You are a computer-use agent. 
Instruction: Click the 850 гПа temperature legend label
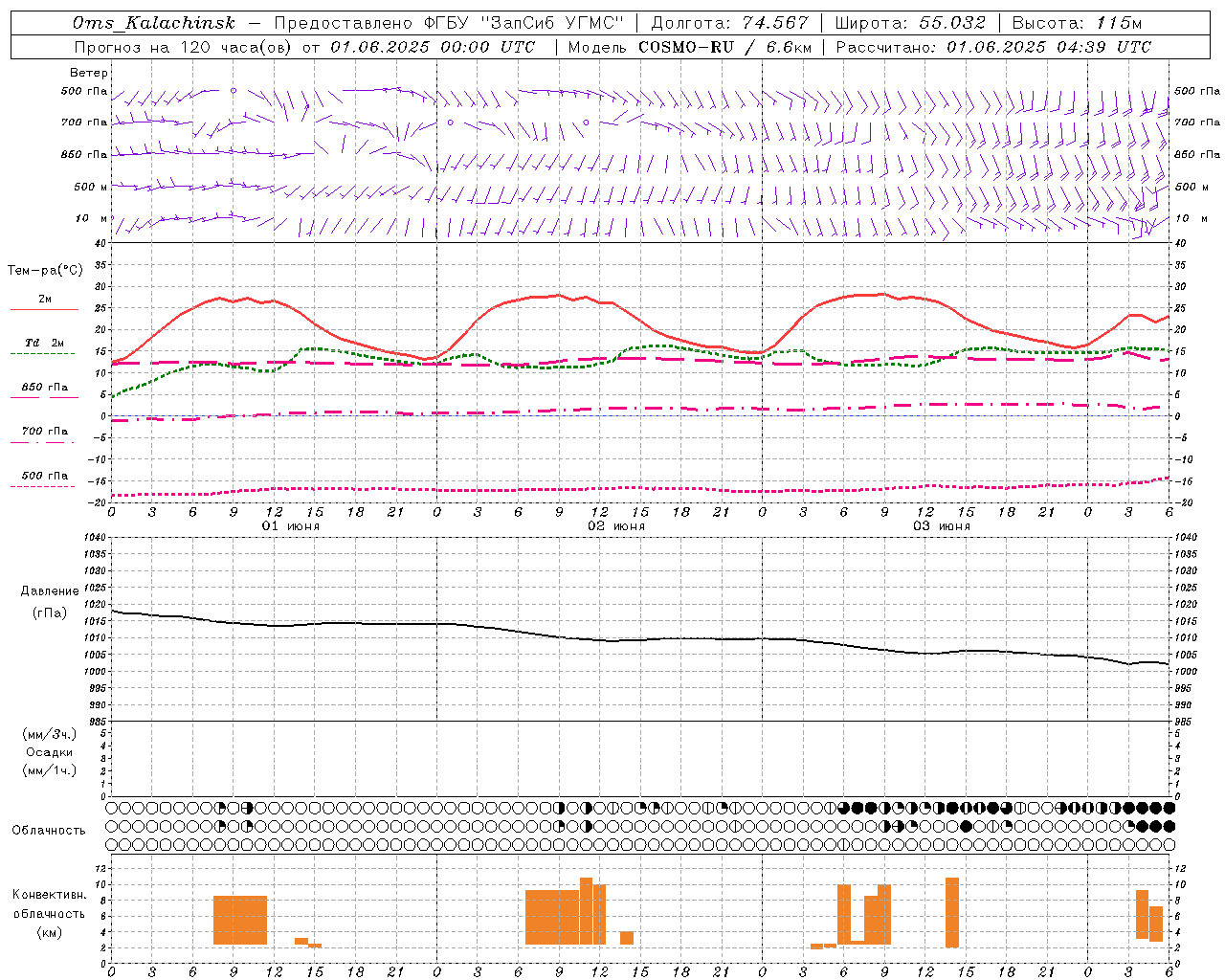[45, 388]
